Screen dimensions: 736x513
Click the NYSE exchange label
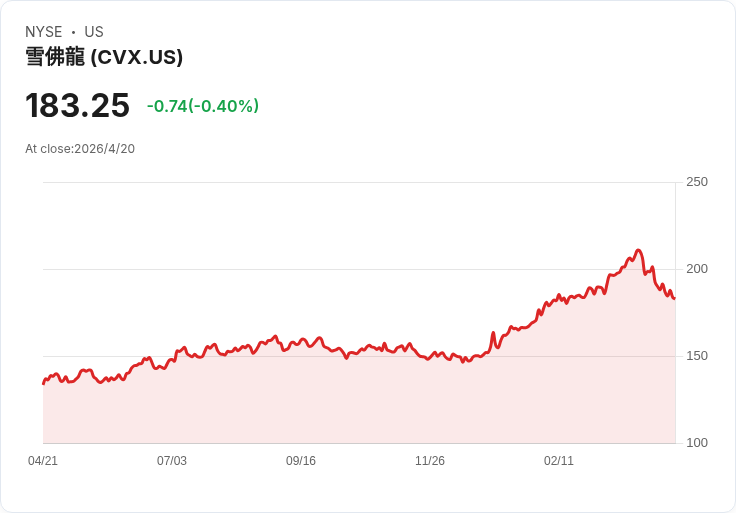[44, 32]
